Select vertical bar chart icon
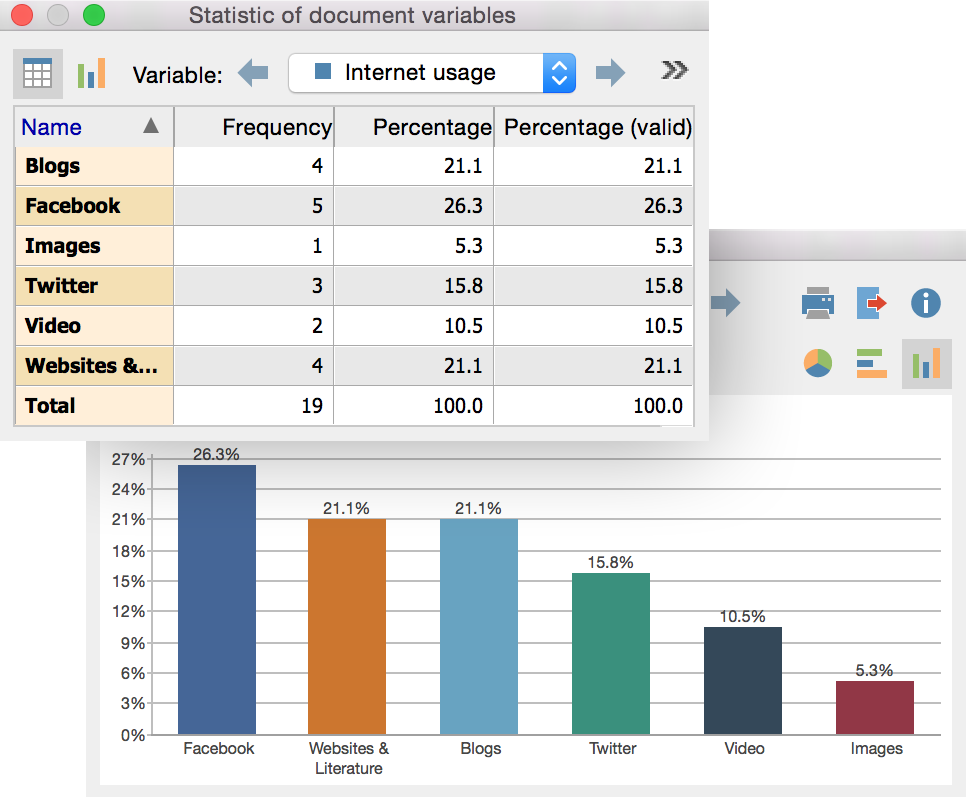 tap(926, 363)
